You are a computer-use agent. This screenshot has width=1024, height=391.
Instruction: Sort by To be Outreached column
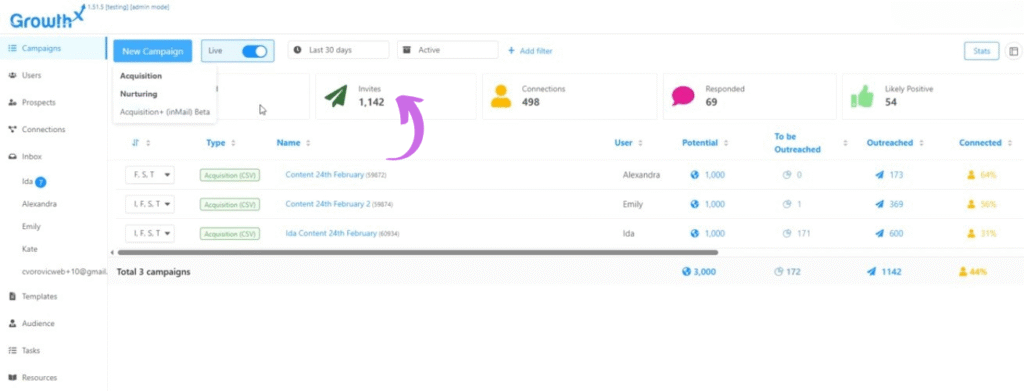tap(810, 142)
